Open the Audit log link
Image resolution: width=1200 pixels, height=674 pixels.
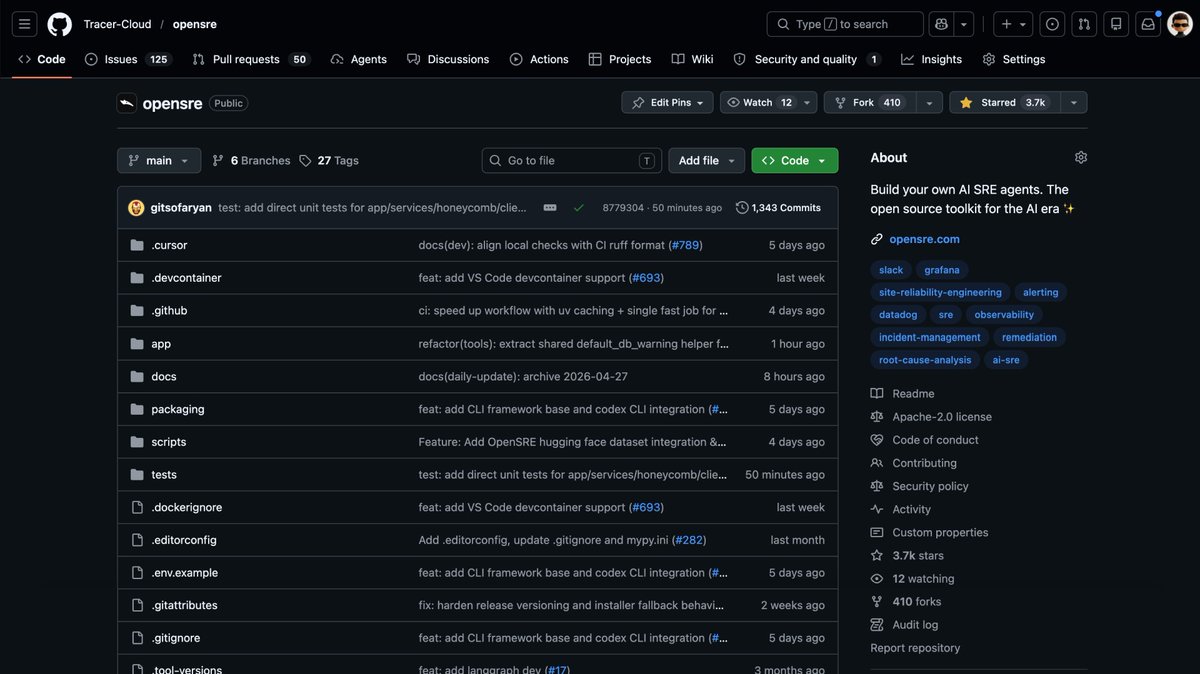point(905,625)
